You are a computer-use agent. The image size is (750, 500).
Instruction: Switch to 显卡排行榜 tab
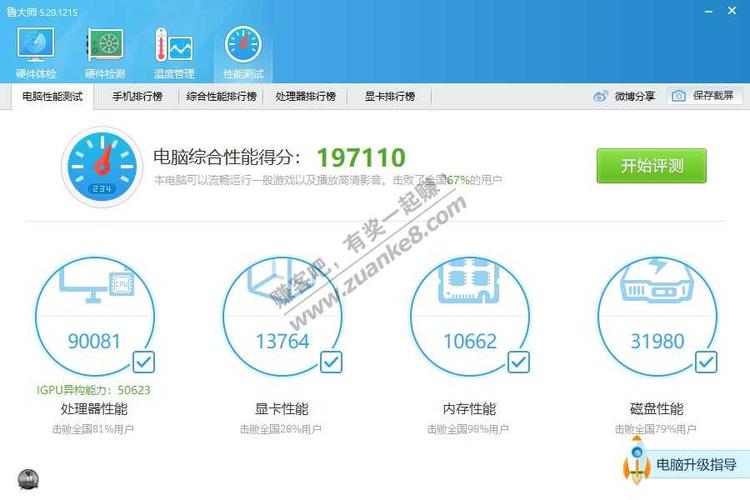390,97
